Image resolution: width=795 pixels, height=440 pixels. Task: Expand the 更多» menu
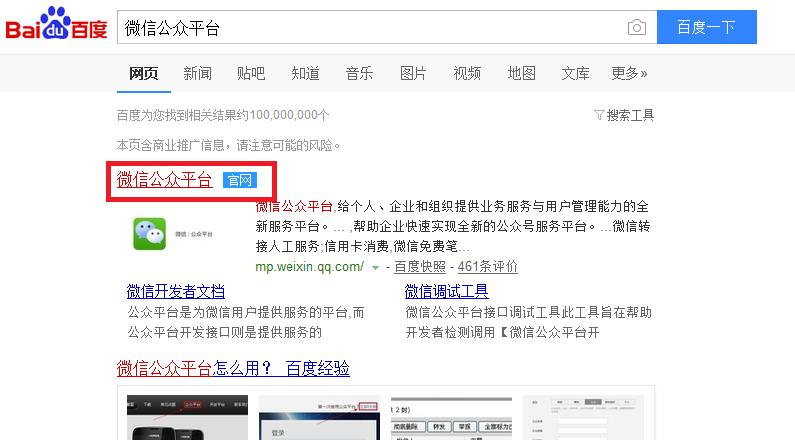pyautogui.click(x=629, y=74)
